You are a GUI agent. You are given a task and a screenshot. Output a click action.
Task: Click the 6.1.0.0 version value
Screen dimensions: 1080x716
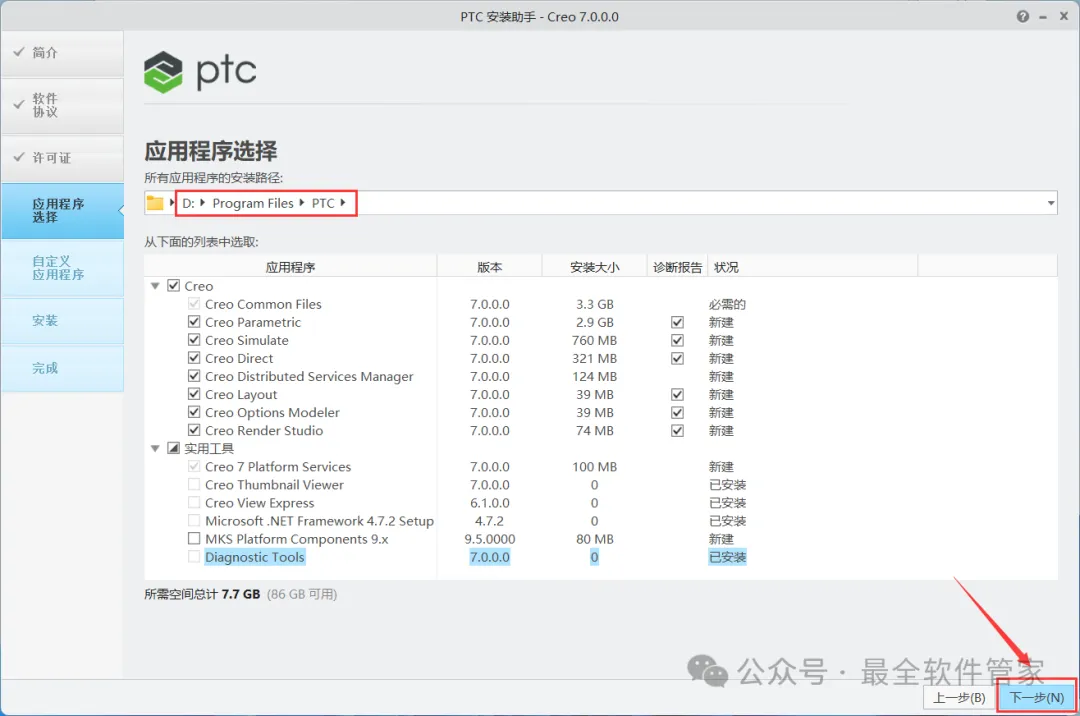(x=490, y=503)
